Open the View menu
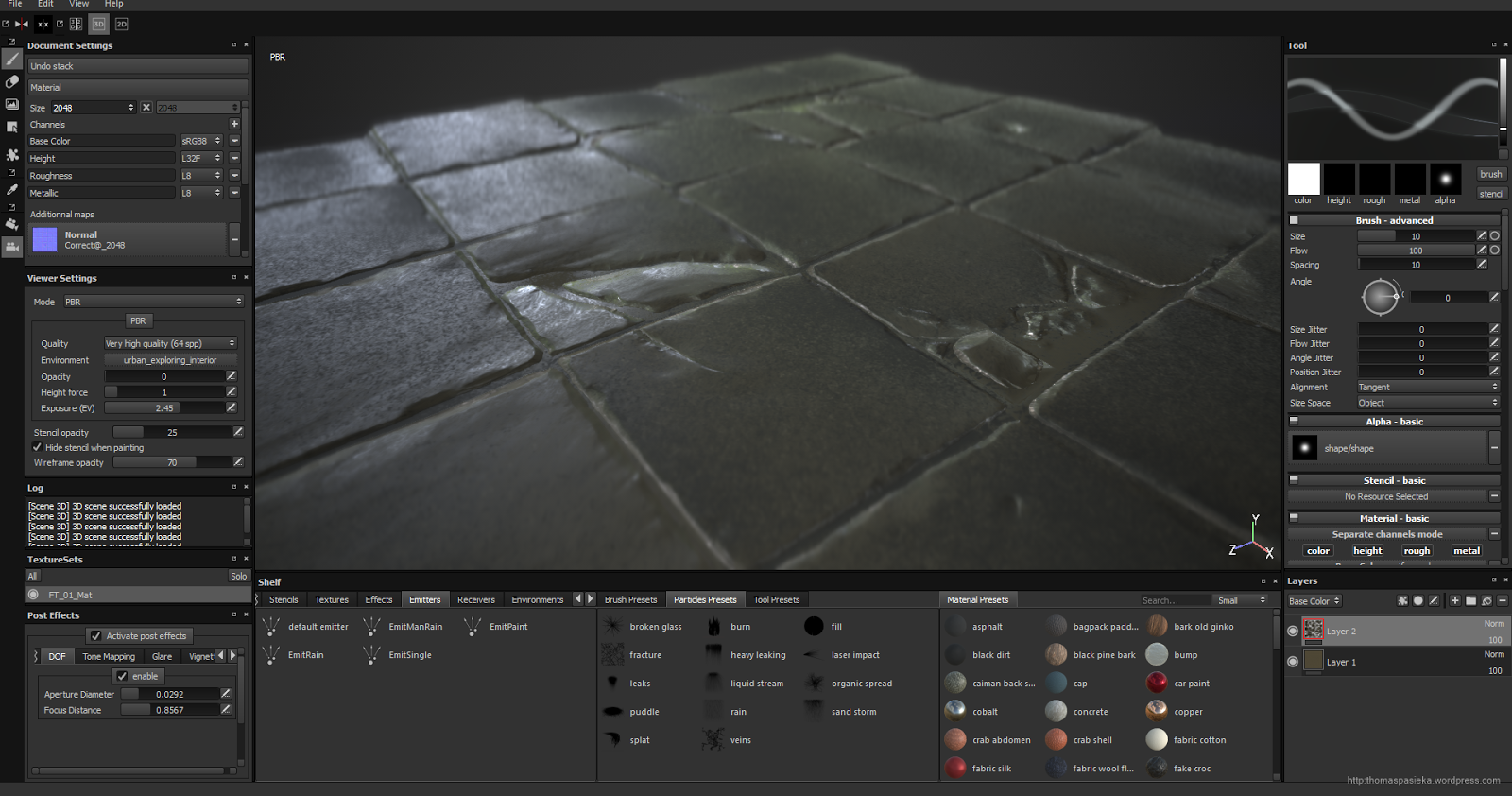1512x796 pixels. click(79, 4)
